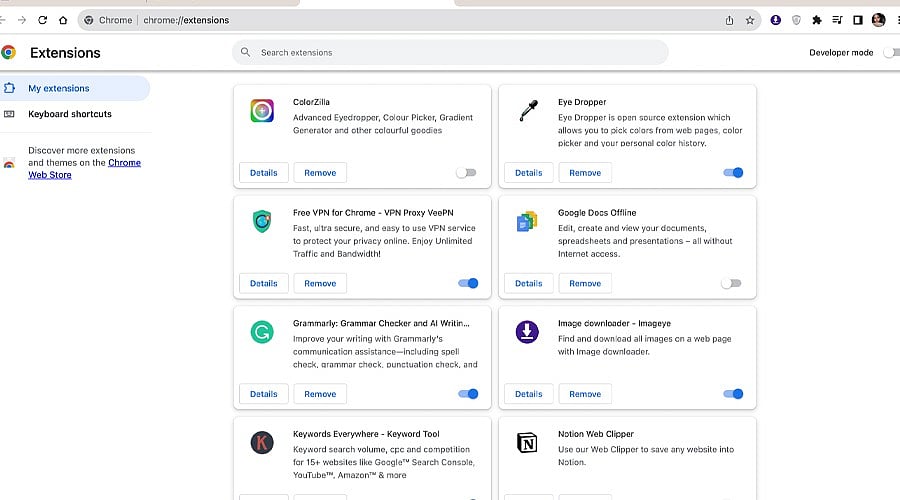This screenshot has height=500, width=900.
Task: Turn off the Image downloader toggle
Action: [733, 394]
